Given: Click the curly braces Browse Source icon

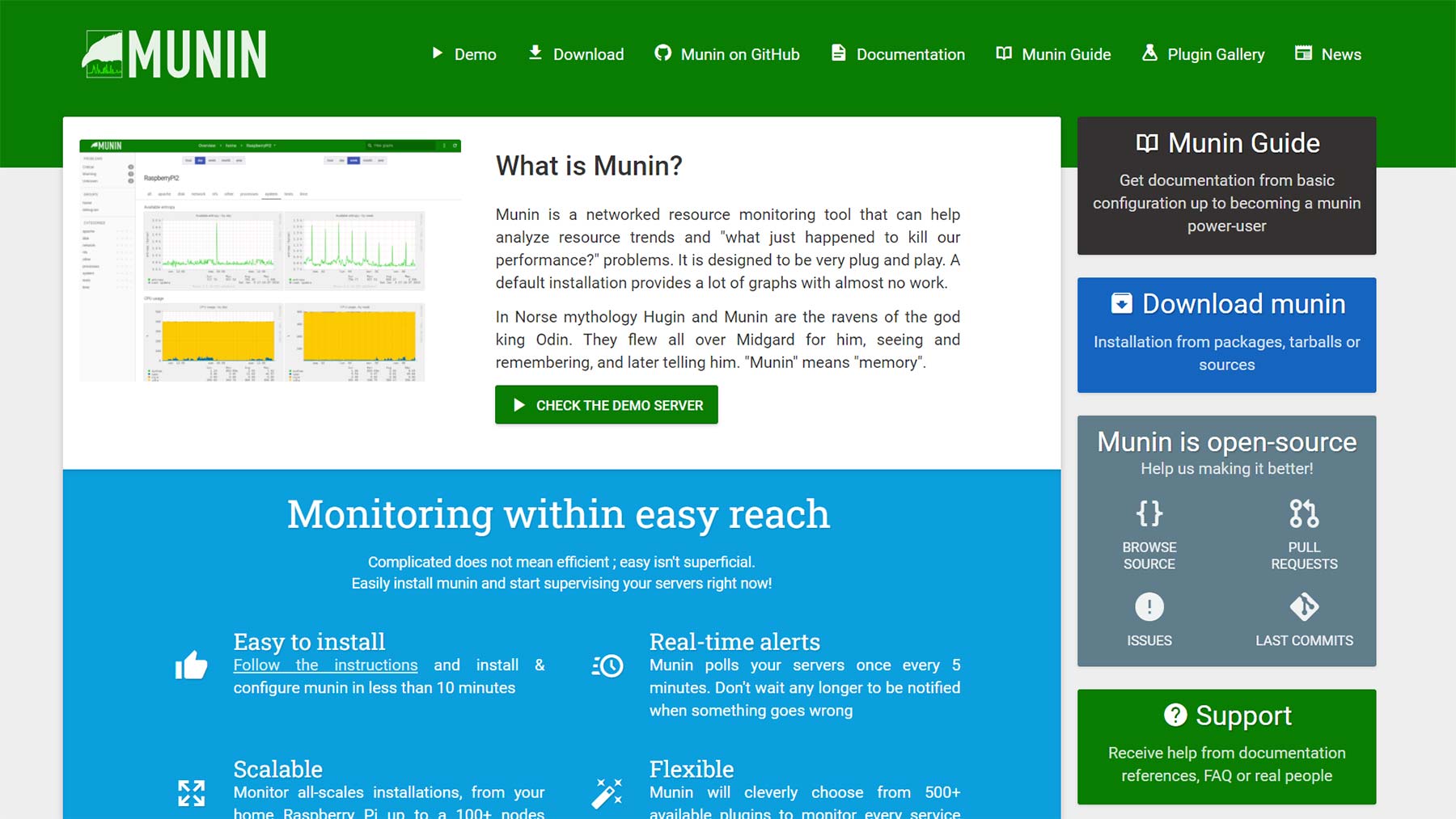Looking at the screenshot, I should pyautogui.click(x=1149, y=513).
